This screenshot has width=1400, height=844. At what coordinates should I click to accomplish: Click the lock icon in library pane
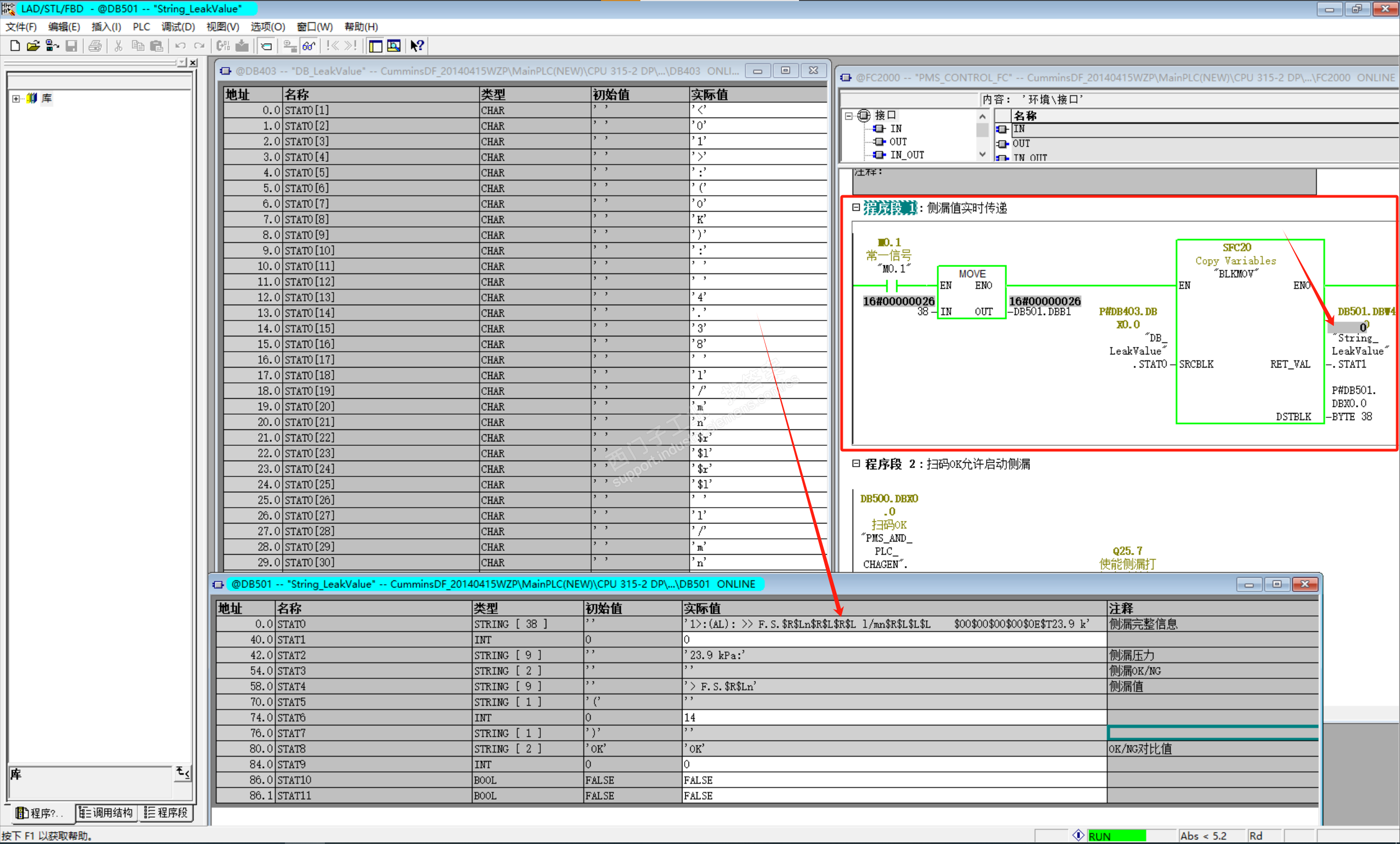click(183, 772)
